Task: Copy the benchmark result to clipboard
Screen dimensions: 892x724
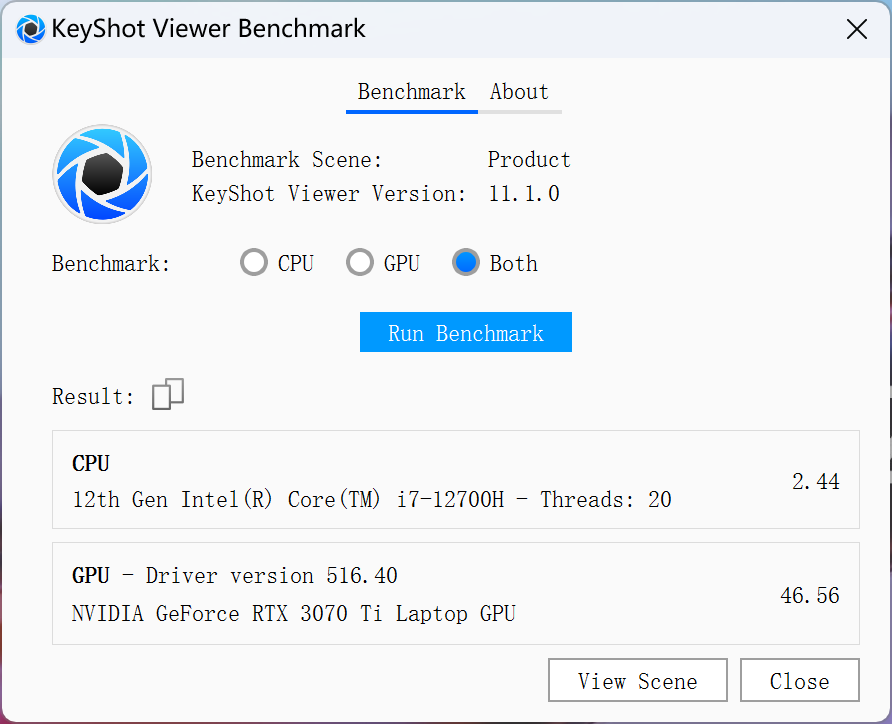Action: pos(168,394)
